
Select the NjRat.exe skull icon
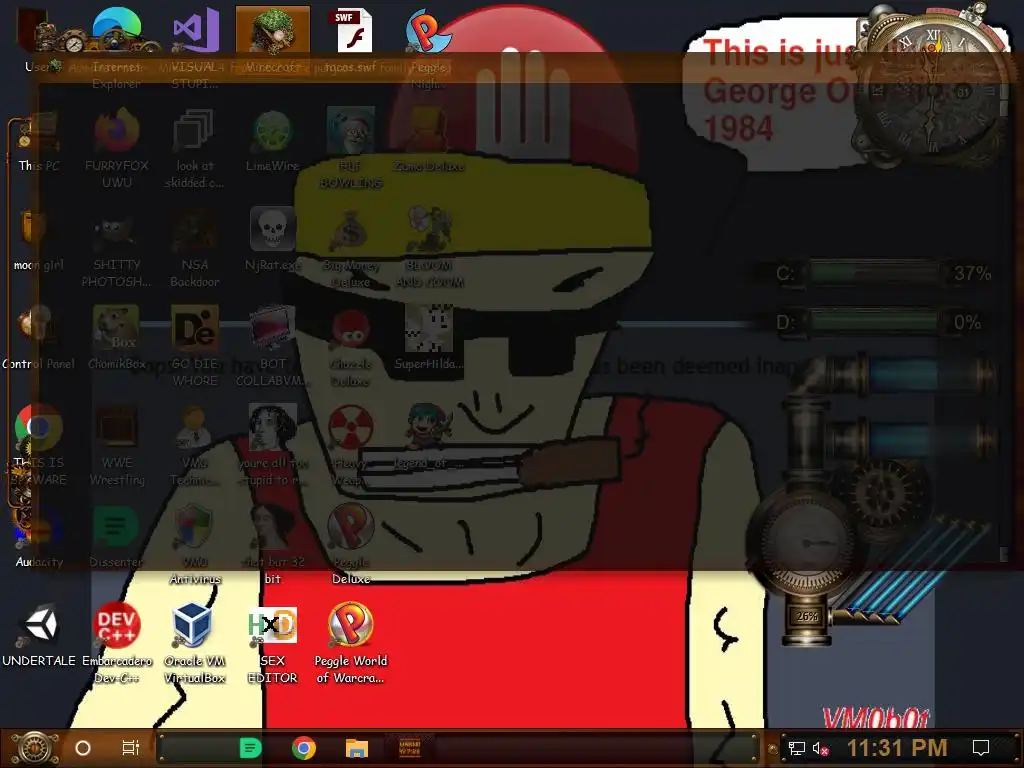click(x=273, y=239)
